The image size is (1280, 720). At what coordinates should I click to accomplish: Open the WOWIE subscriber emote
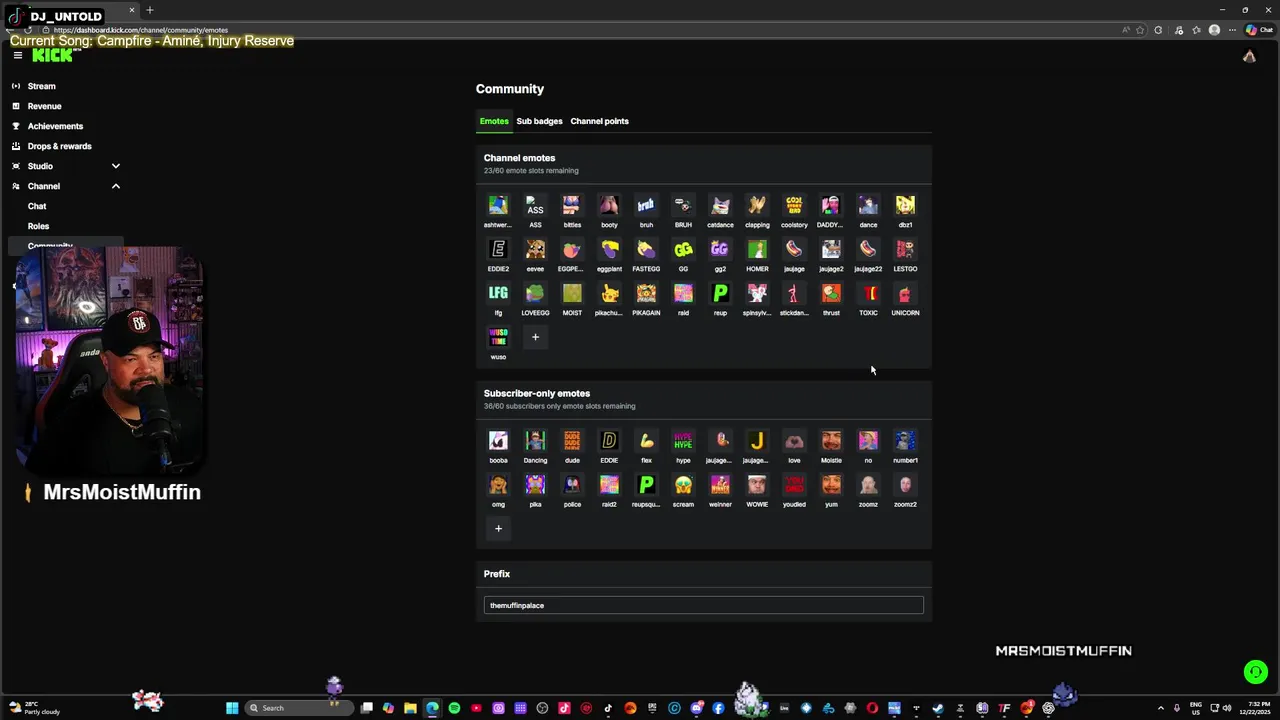757,485
